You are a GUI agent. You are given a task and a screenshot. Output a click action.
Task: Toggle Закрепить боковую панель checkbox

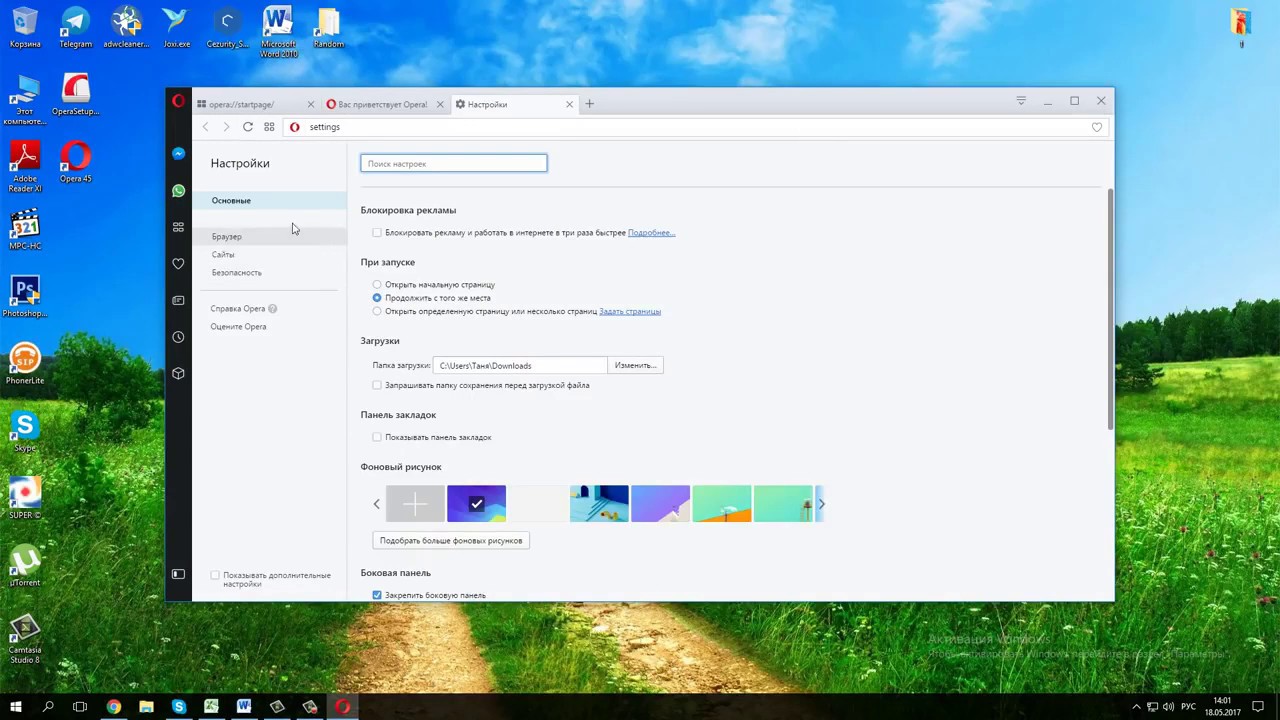click(x=377, y=595)
